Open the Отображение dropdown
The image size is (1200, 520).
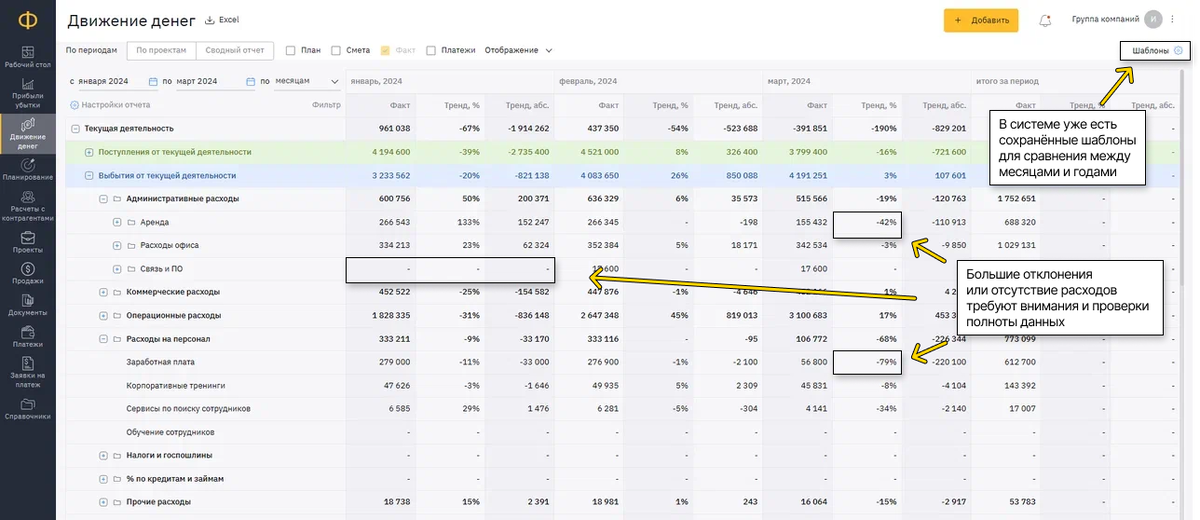(519, 50)
